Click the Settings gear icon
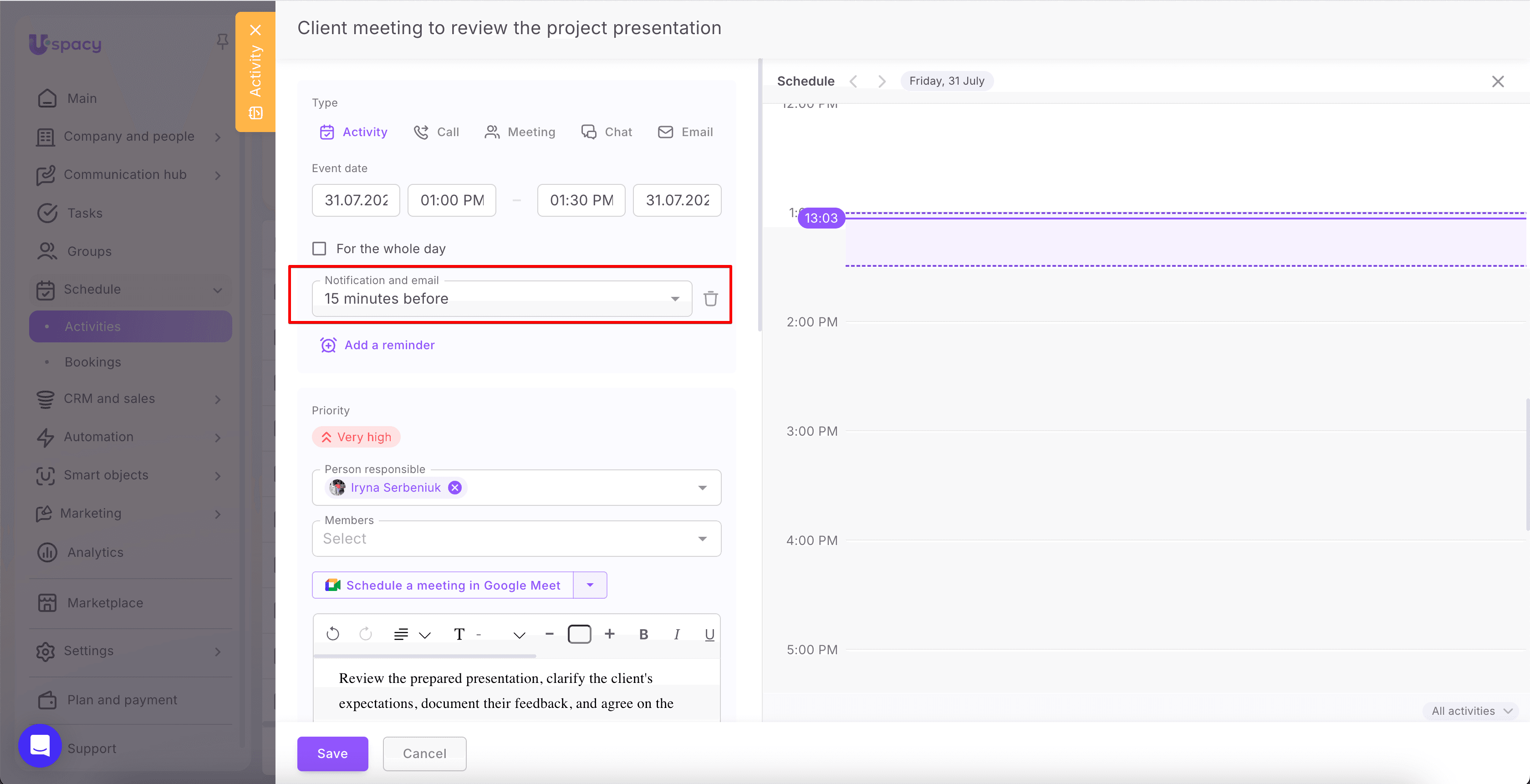 pos(45,651)
